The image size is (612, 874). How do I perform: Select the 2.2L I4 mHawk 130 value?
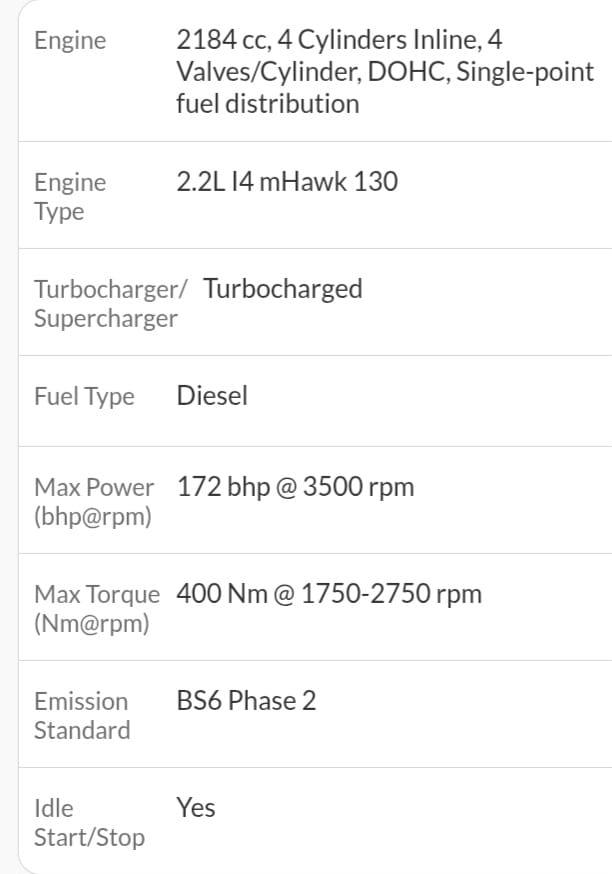click(x=286, y=181)
